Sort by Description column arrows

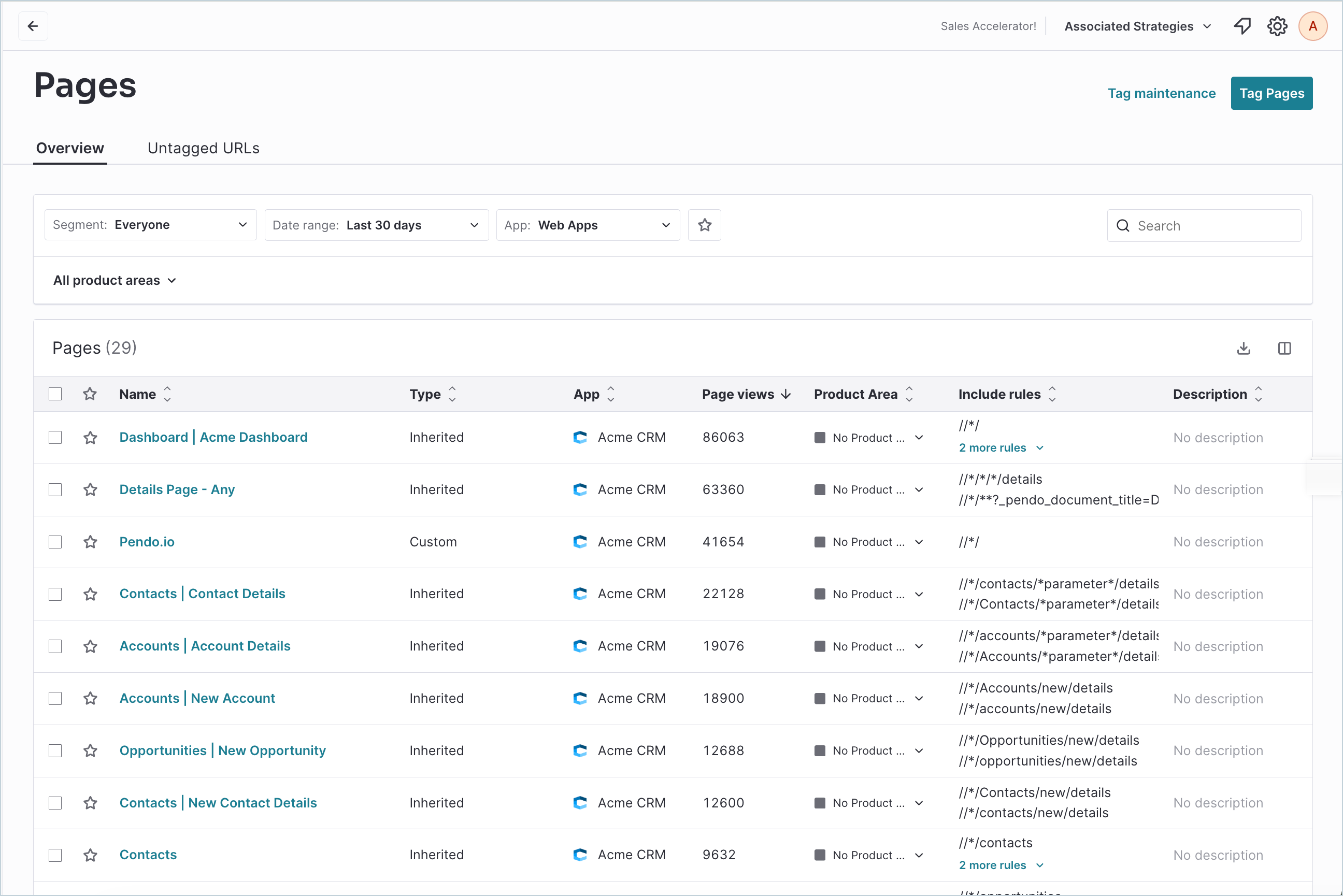coord(1259,394)
